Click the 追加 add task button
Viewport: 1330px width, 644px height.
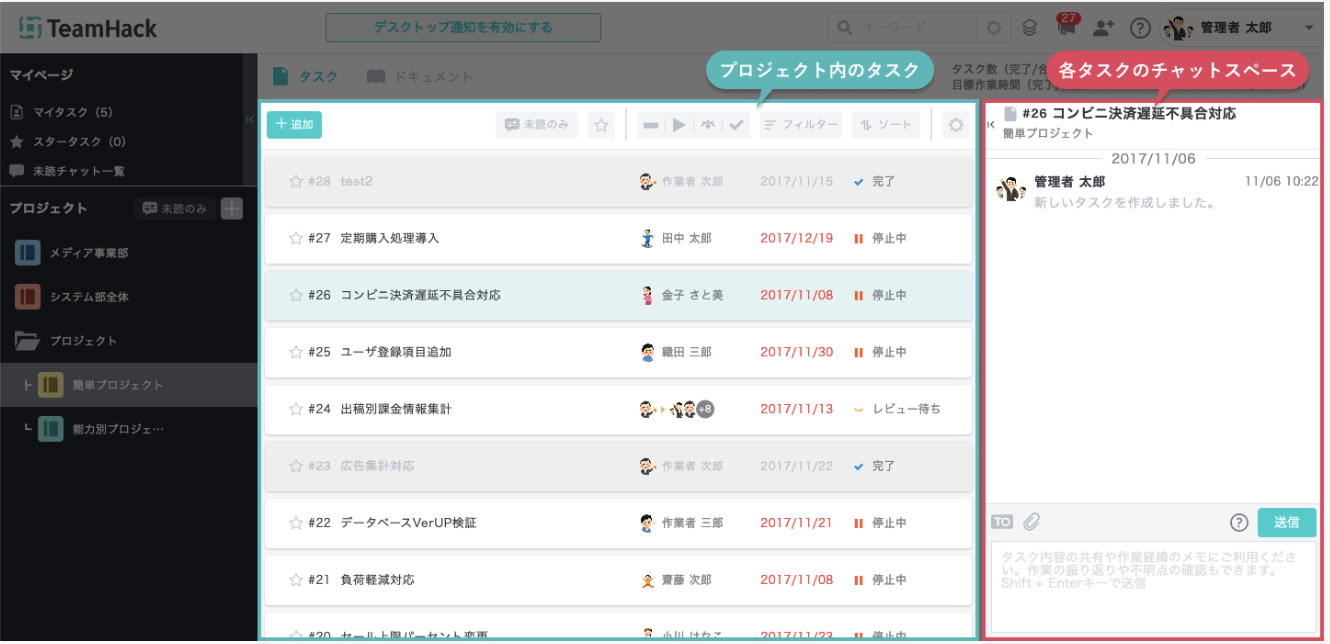tap(294, 125)
